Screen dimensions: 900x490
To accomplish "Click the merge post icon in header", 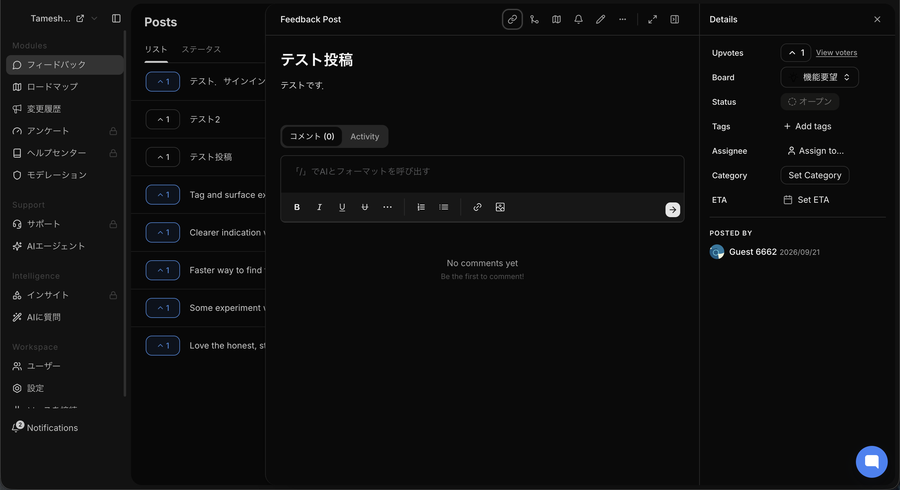I will click(534, 20).
